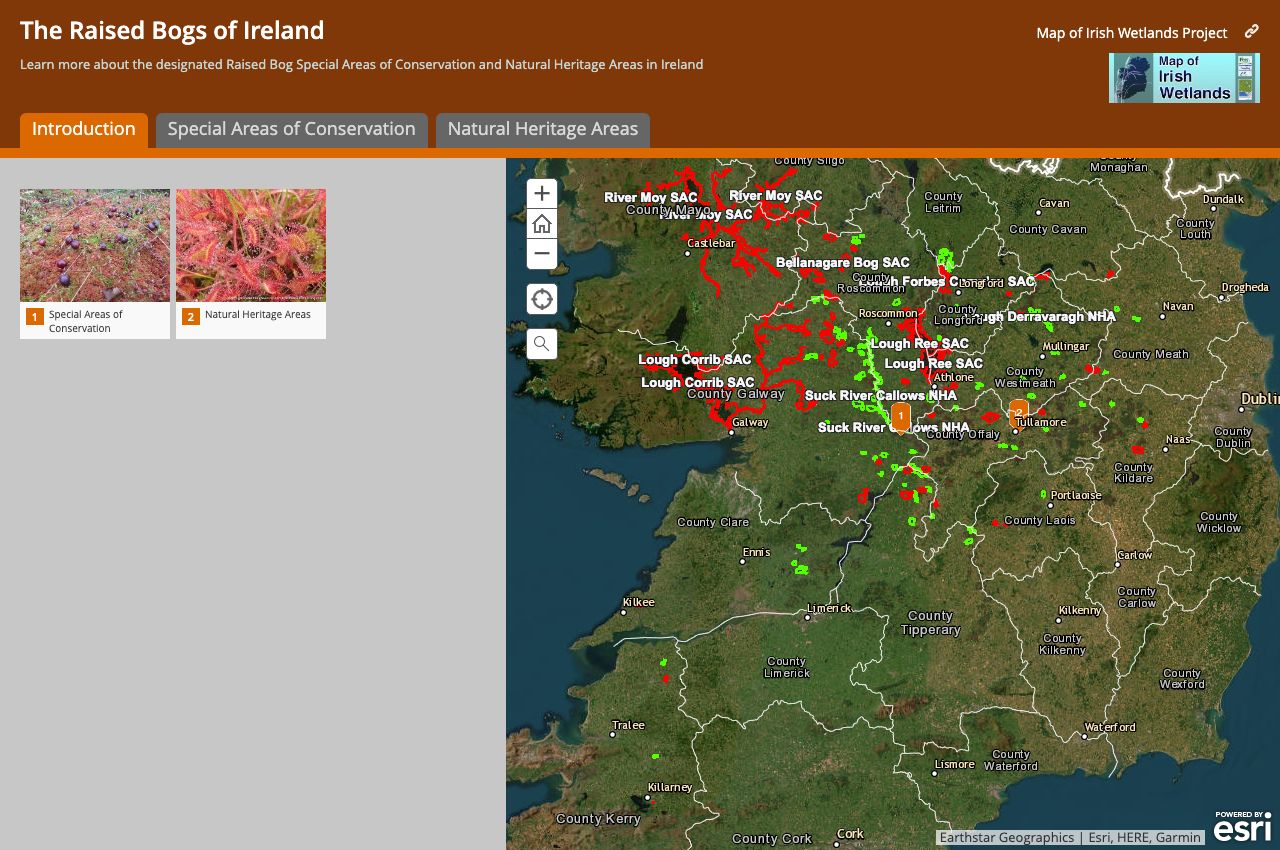
Task: Click the Castlebar town label on map
Action: click(x=711, y=243)
